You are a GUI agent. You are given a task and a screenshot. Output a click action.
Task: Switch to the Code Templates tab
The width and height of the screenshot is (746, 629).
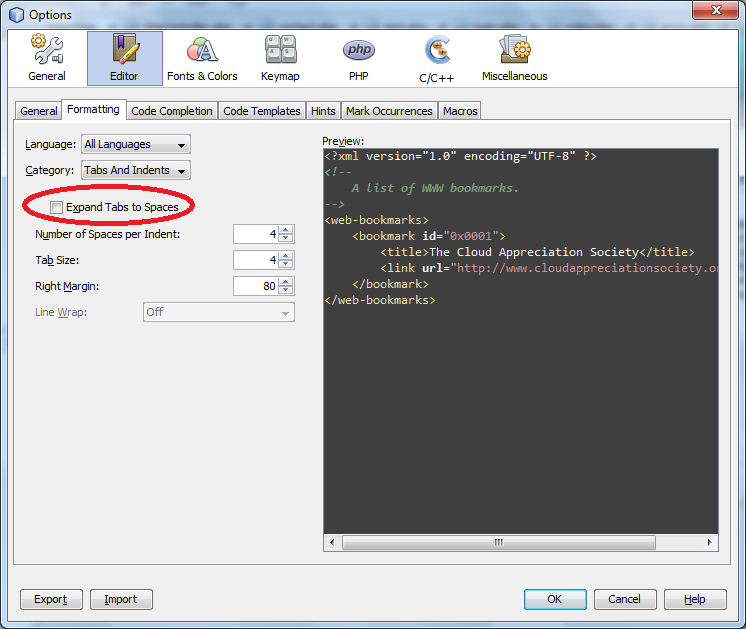pos(262,111)
